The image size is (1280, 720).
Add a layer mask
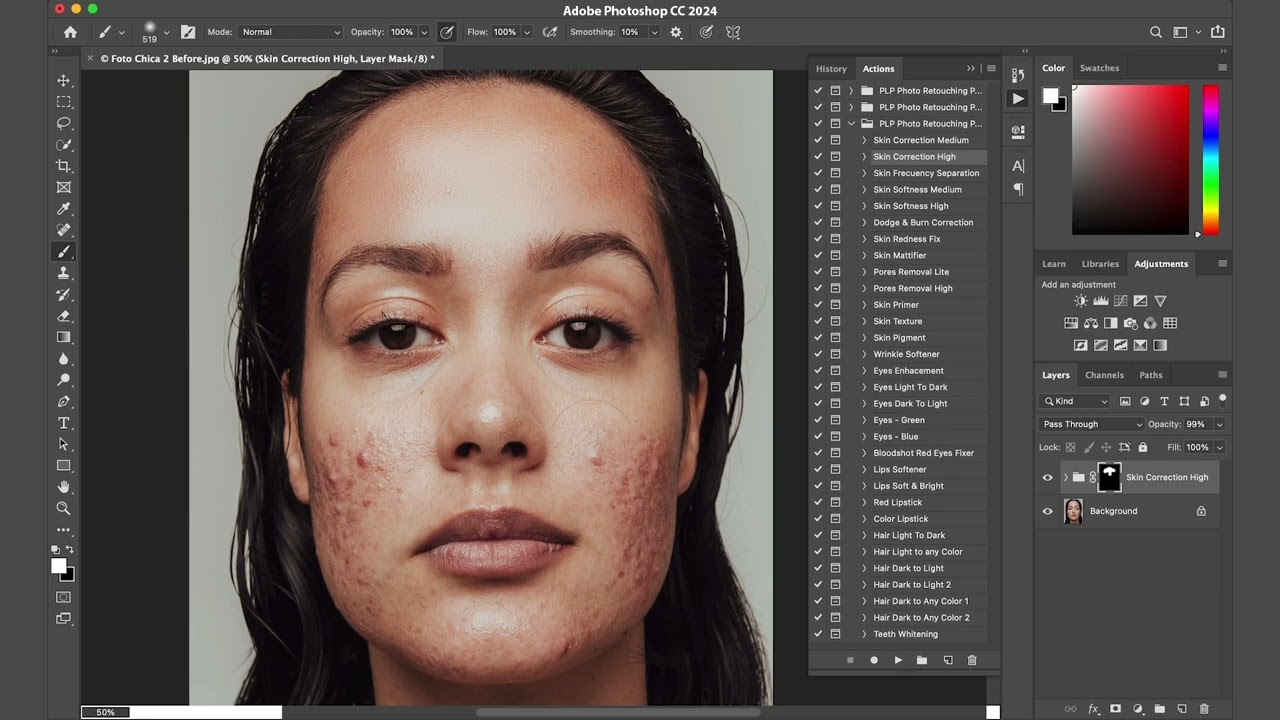coord(1115,709)
